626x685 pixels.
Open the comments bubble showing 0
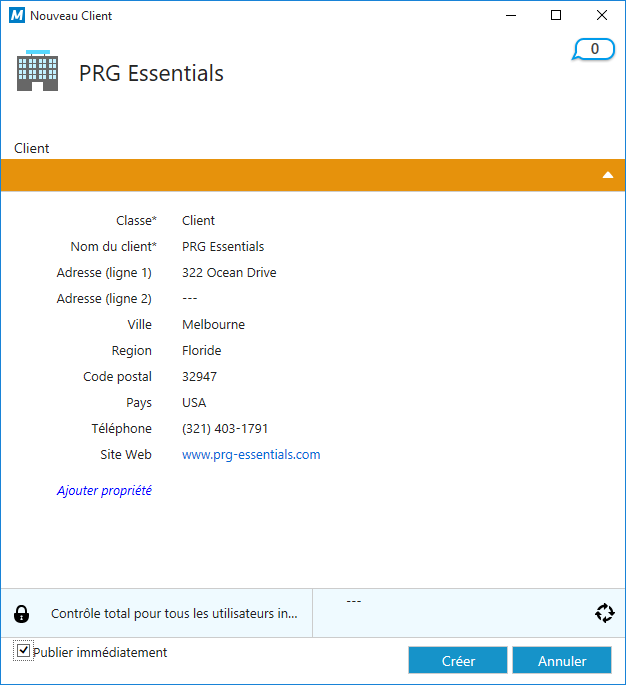[594, 49]
